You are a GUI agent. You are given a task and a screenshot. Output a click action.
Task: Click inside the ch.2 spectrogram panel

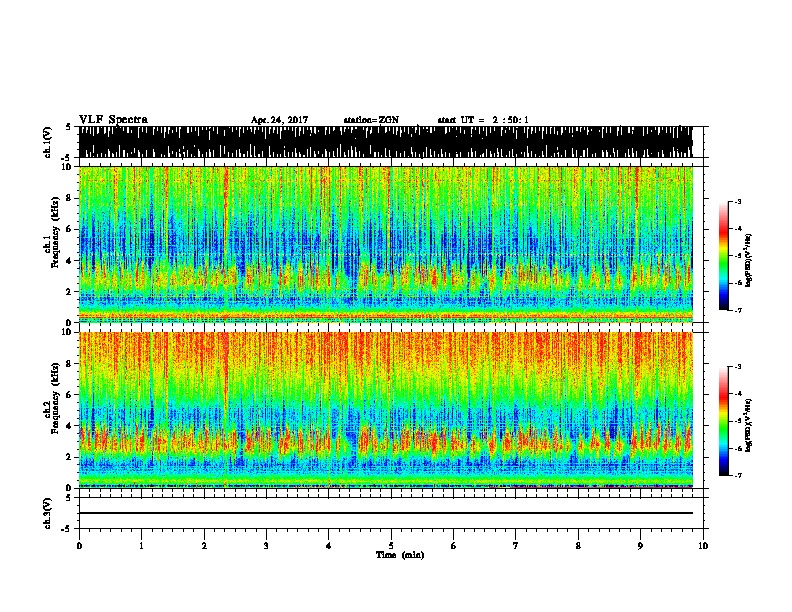pyautogui.click(x=385, y=410)
